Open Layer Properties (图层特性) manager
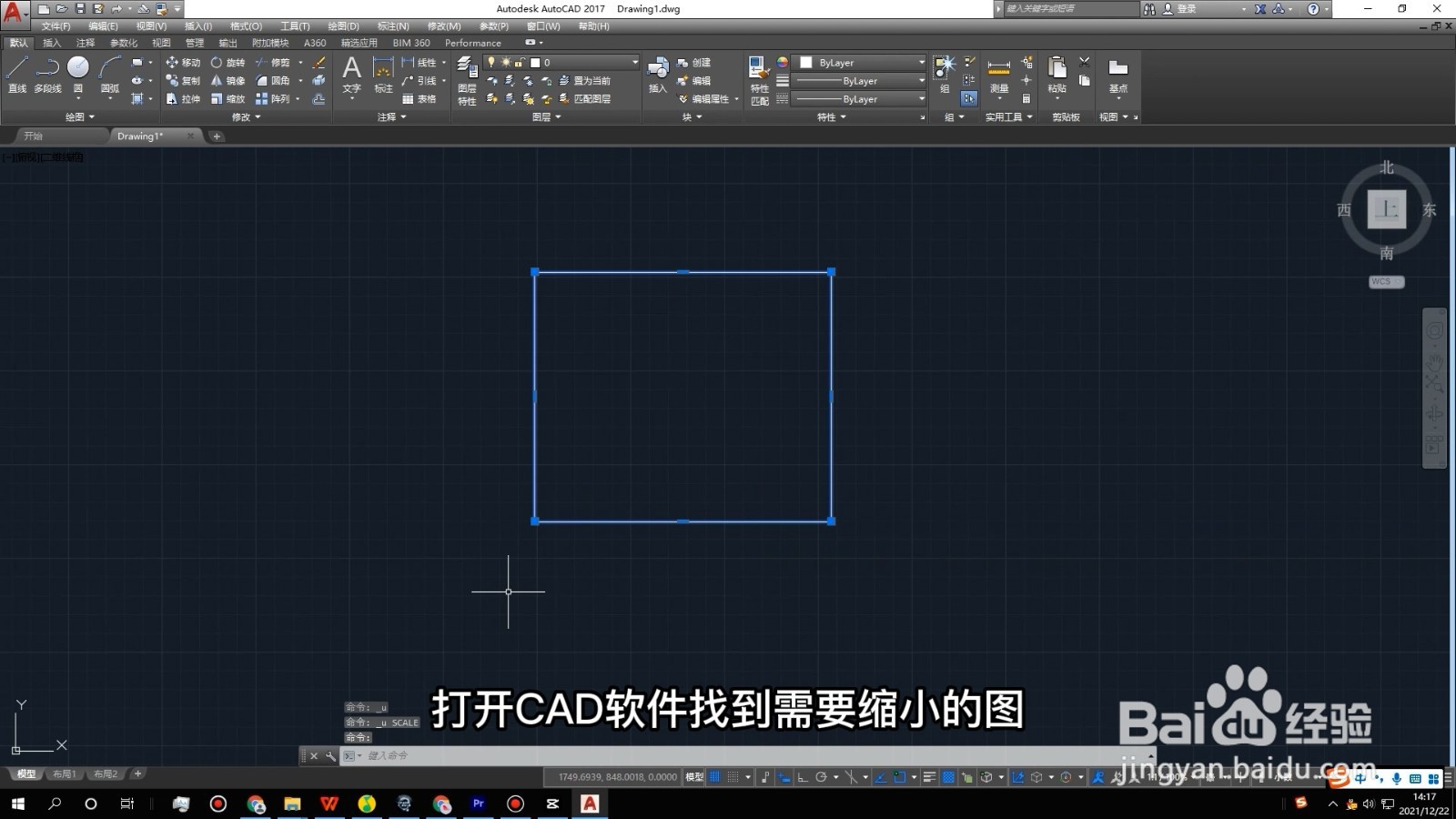1456x819 pixels. [x=467, y=80]
